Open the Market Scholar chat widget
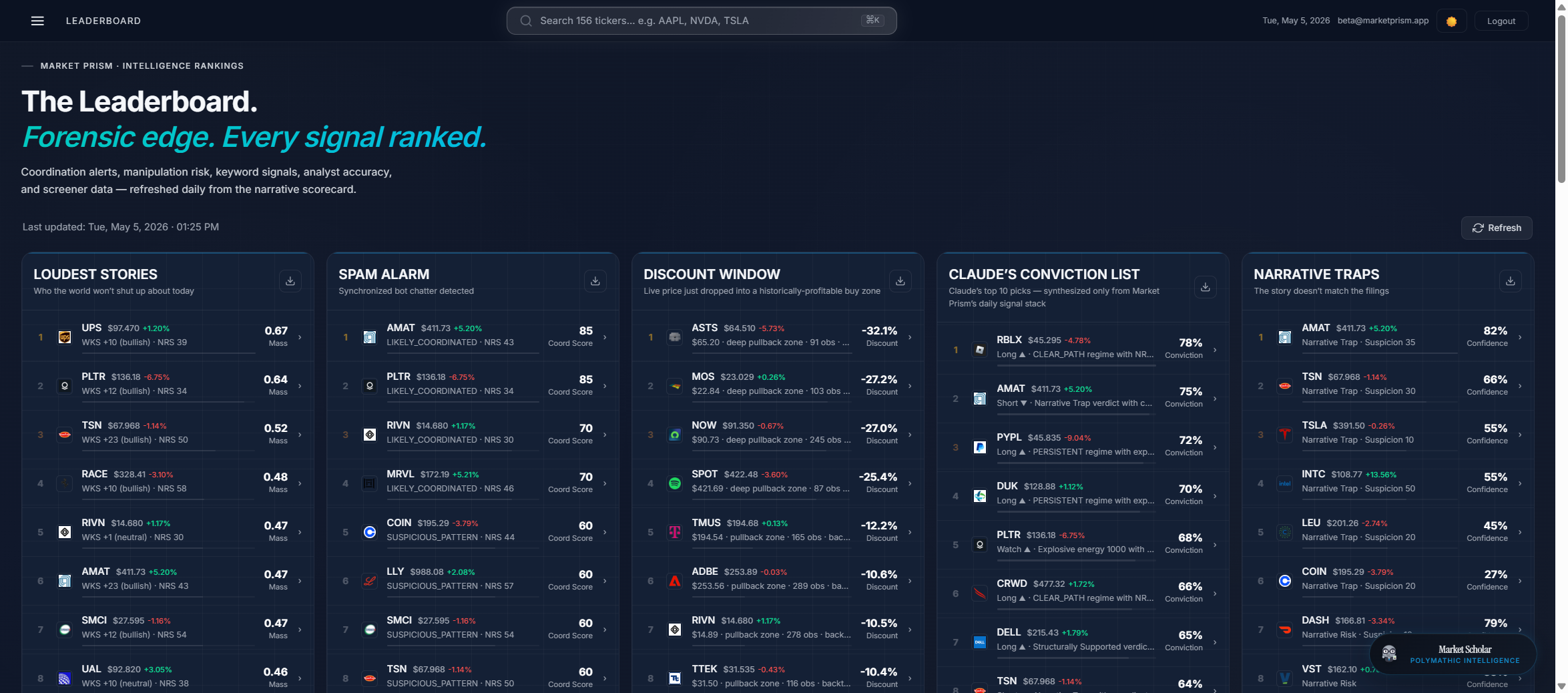The height and width of the screenshot is (693, 1568). click(x=1453, y=654)
